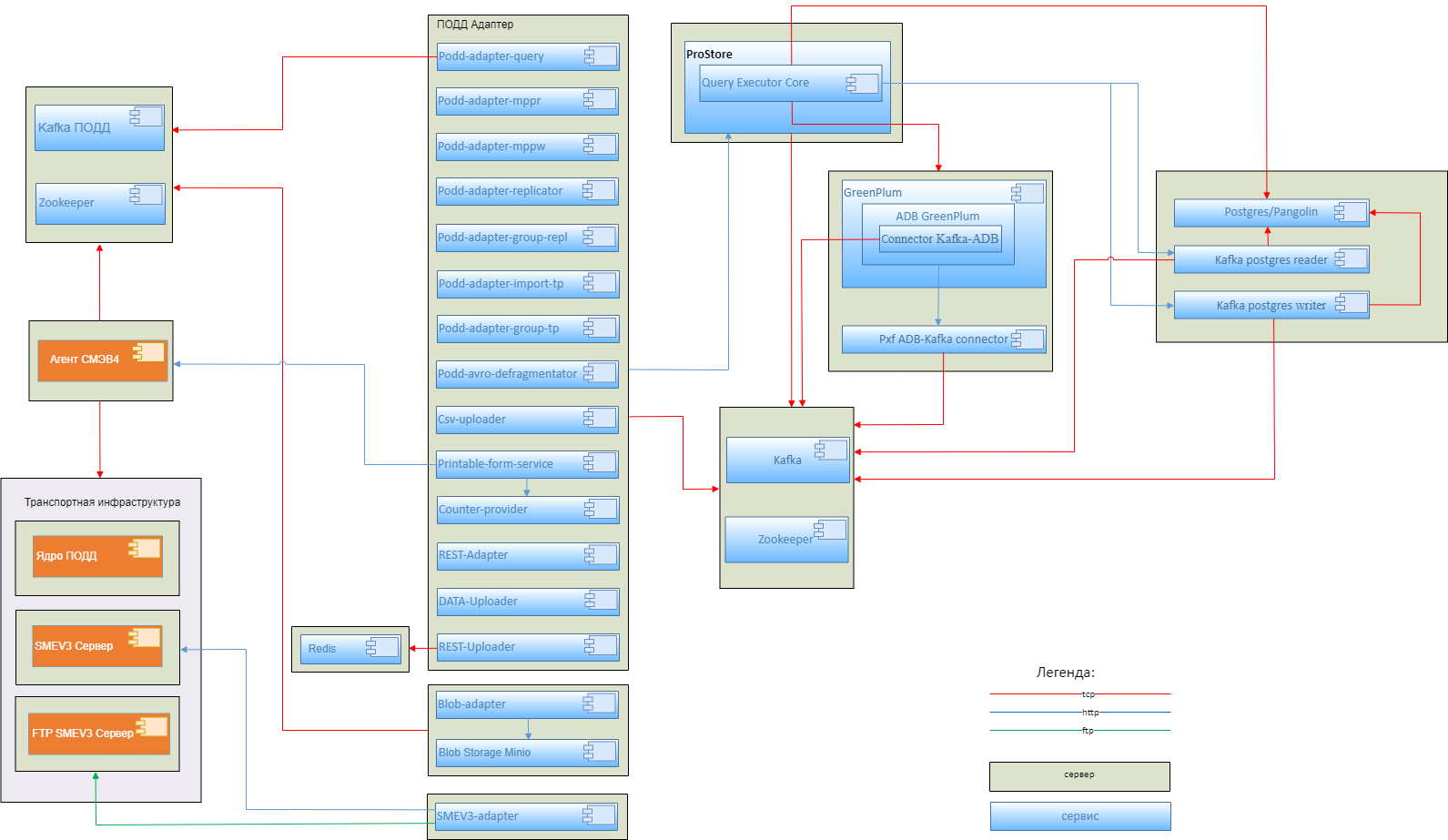Click the component icon on Postgres/Pangolin
Viewport: 1448px width, 840px height.
(x=1351, y=212)
